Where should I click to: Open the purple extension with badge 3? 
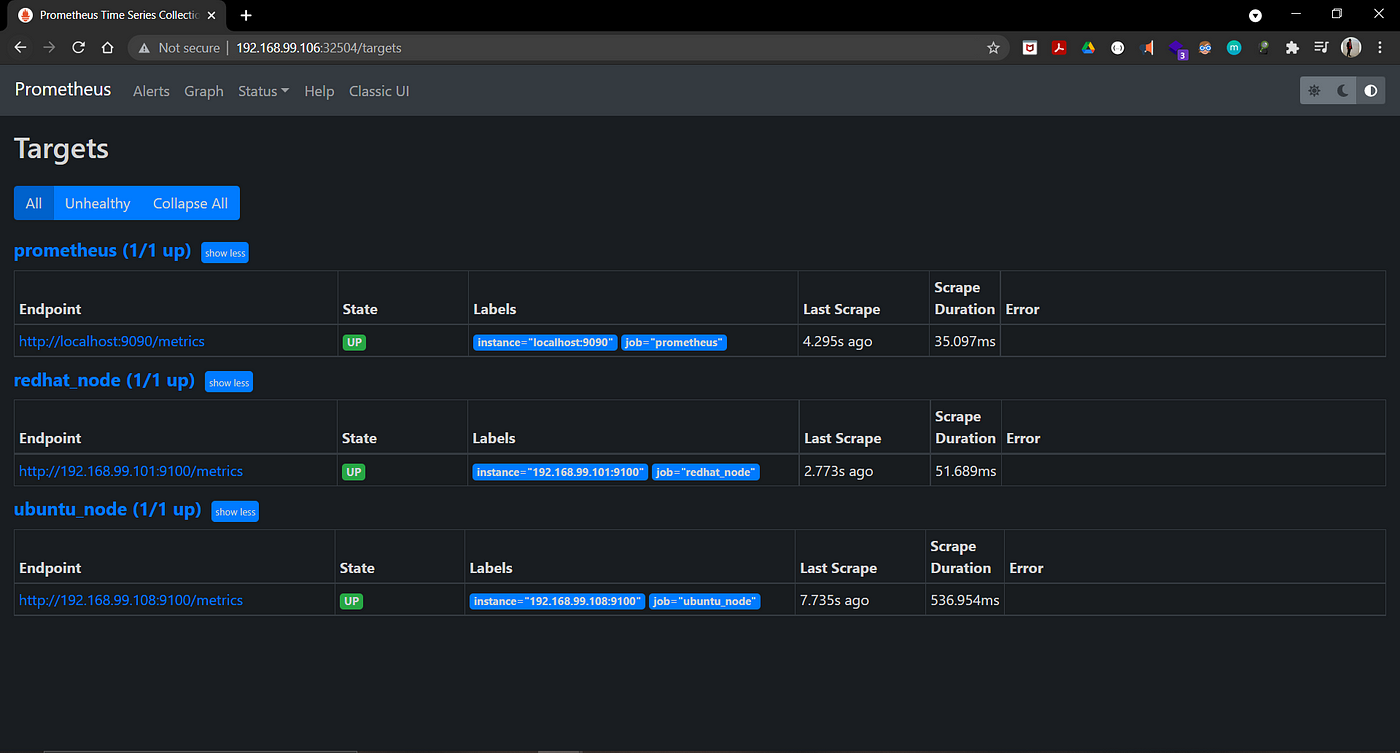point(1177,48)
